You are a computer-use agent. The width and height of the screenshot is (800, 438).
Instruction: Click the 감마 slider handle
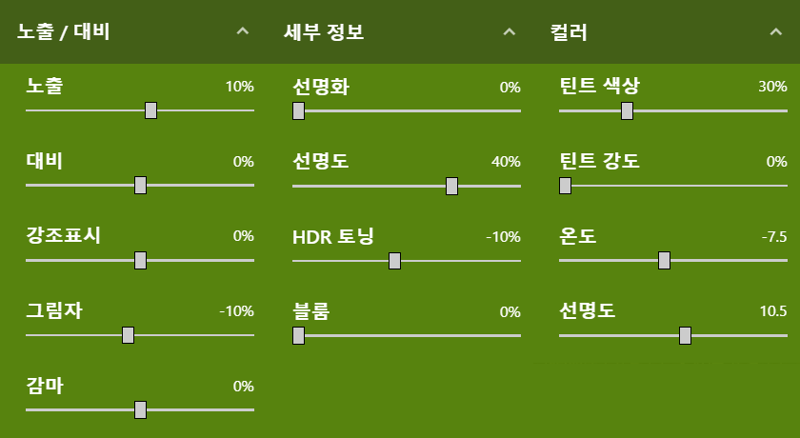click(x=140, y=410)
